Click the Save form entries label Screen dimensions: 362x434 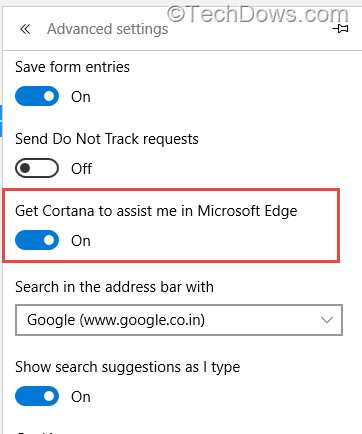click(72, 67)
